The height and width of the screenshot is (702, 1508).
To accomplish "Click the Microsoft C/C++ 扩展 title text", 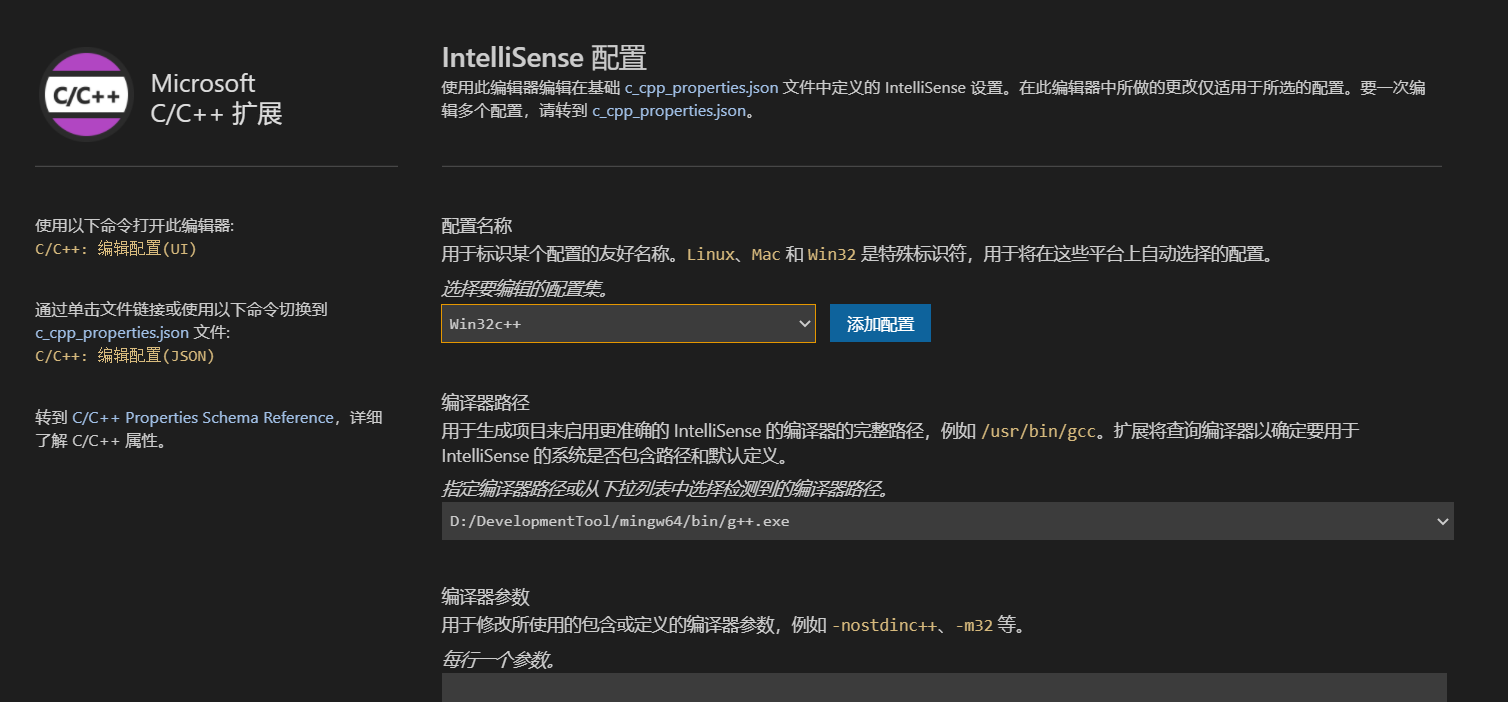I will point(217,98).
